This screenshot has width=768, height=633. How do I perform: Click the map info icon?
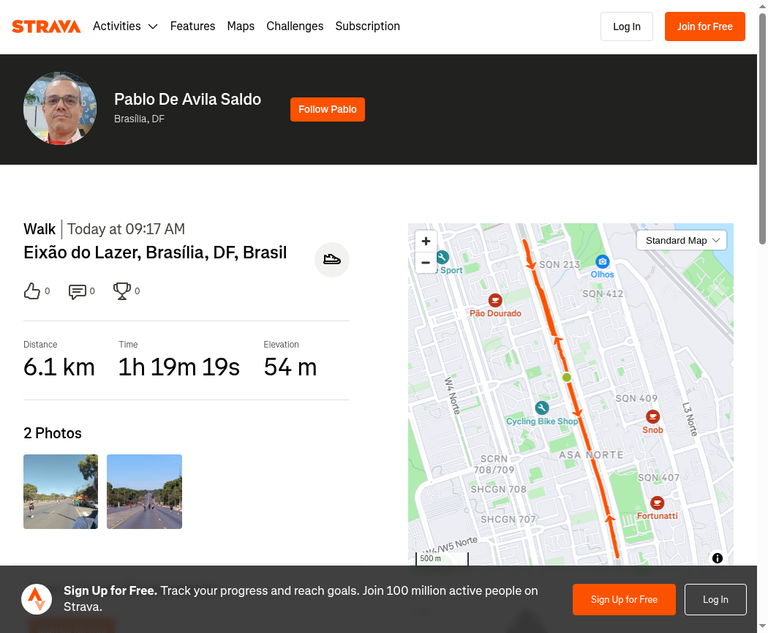coord(717,558)
